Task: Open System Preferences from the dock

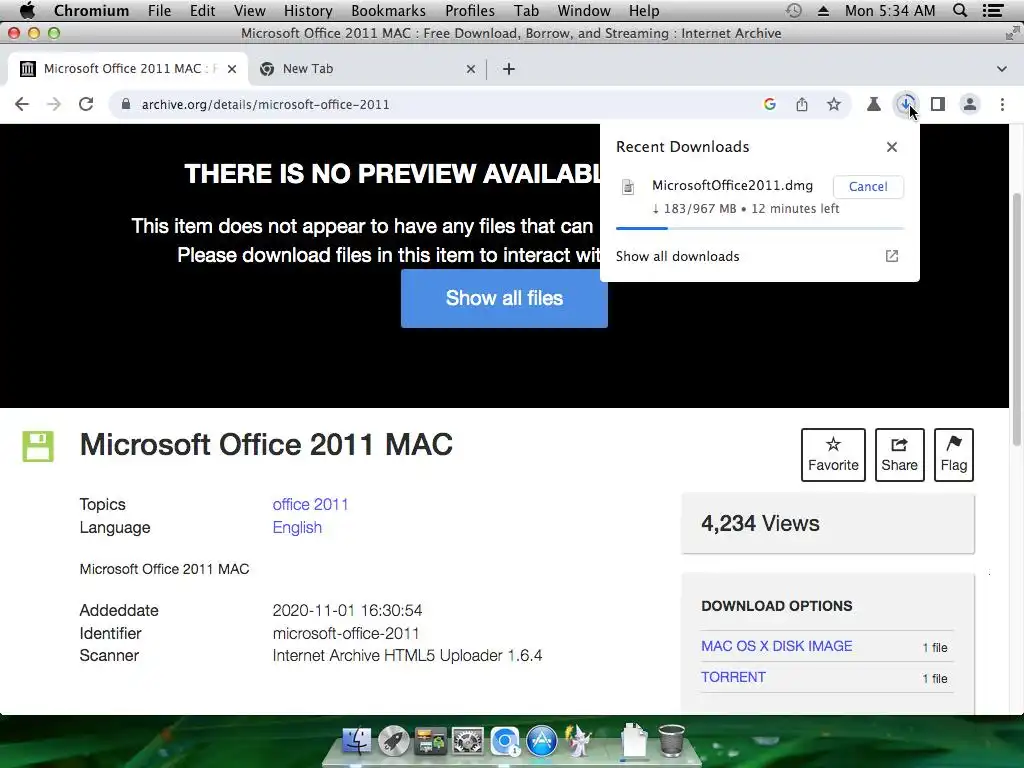Action: 468,741
